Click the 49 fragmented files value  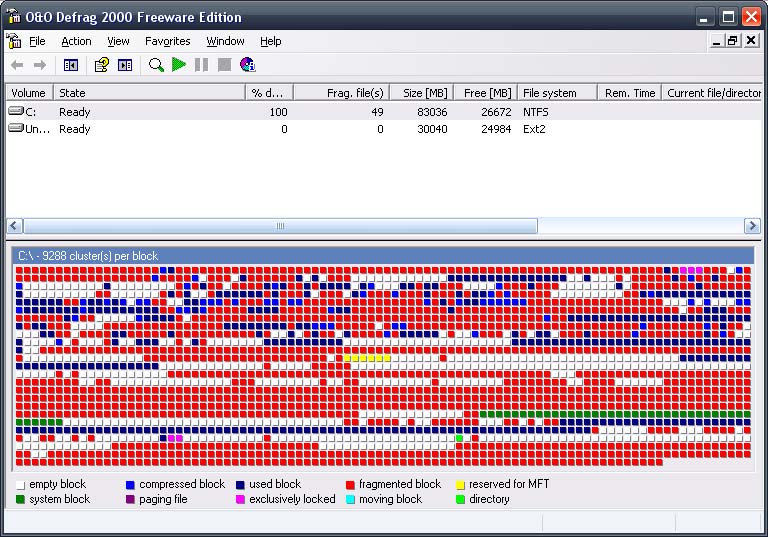coord(377,112)
